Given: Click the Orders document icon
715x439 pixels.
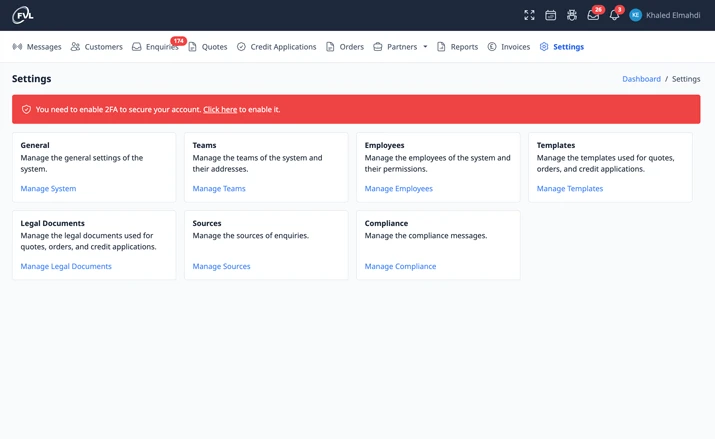Looking at the screenshot, I should pos(330,46).
